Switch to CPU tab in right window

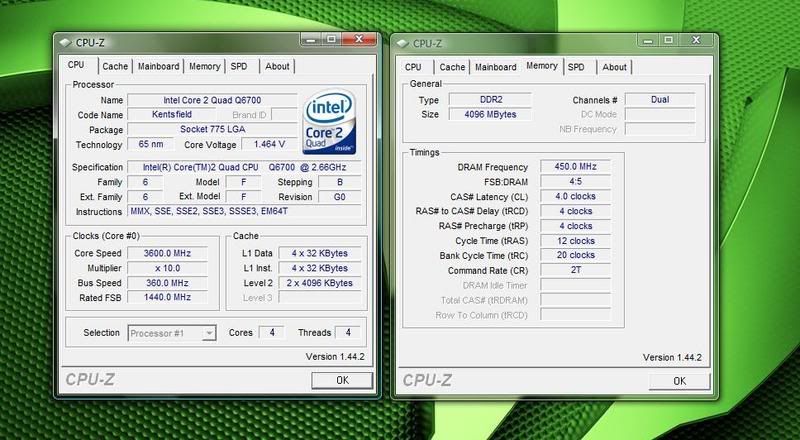click(x=413, y=67)
